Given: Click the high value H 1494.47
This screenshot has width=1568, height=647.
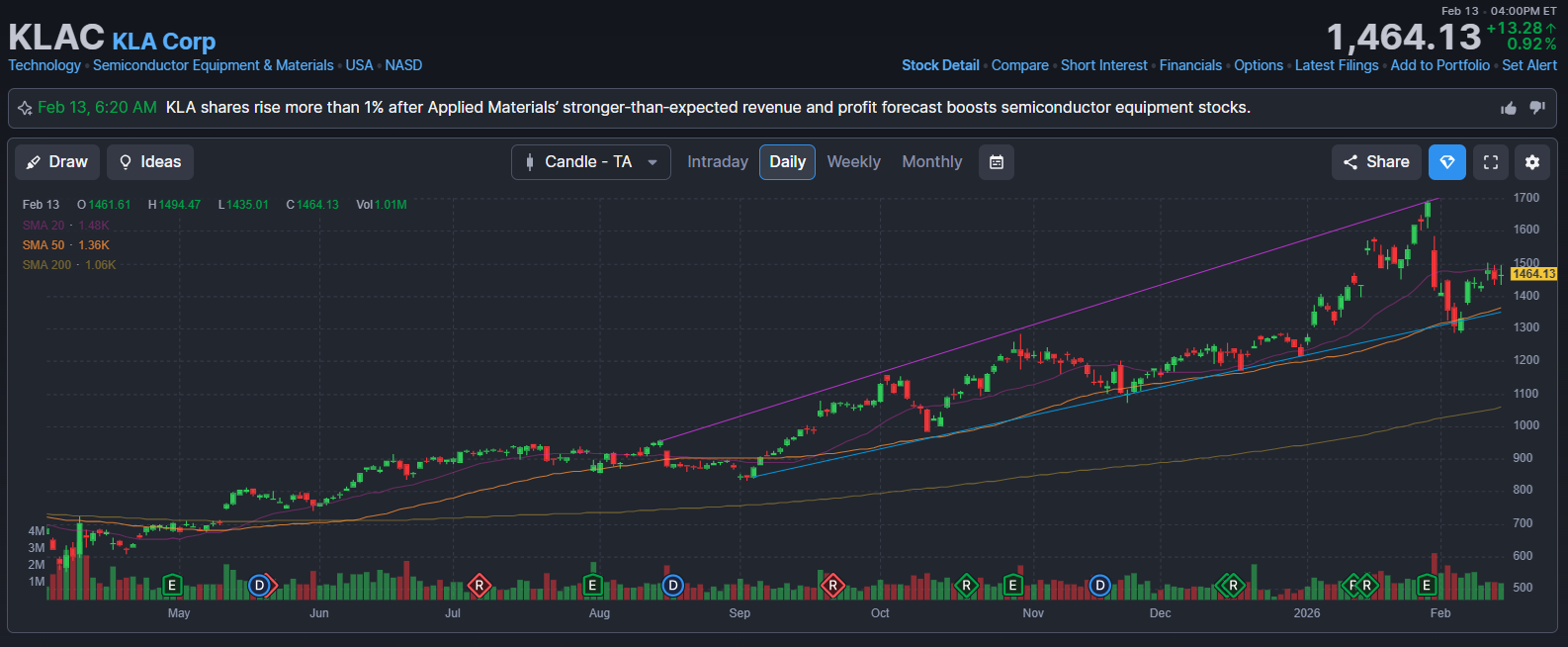Looking at the screenshot, I should coord(174,205).
